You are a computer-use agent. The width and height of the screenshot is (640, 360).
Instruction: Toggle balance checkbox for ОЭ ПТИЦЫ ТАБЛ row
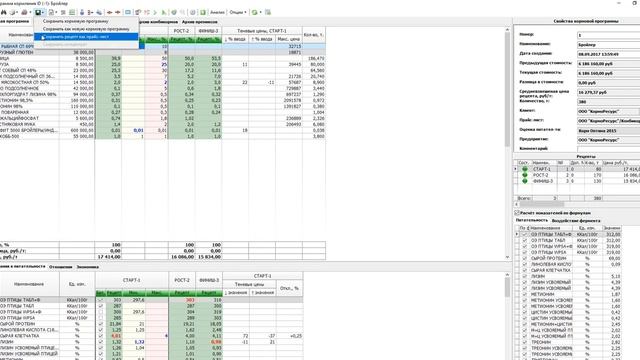[x=101, y=306]
